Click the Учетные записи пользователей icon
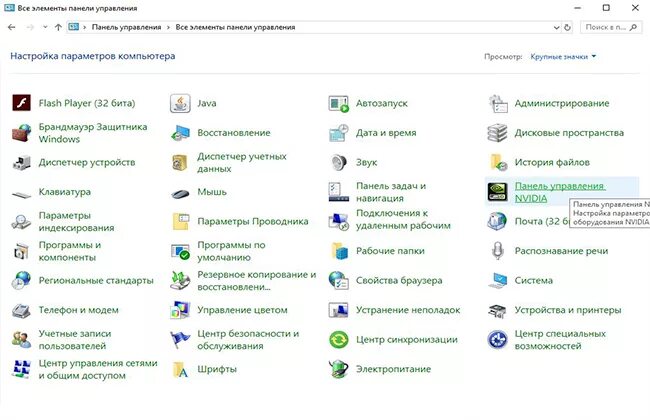This screenshot has height=420, width=650. point(21,340)
